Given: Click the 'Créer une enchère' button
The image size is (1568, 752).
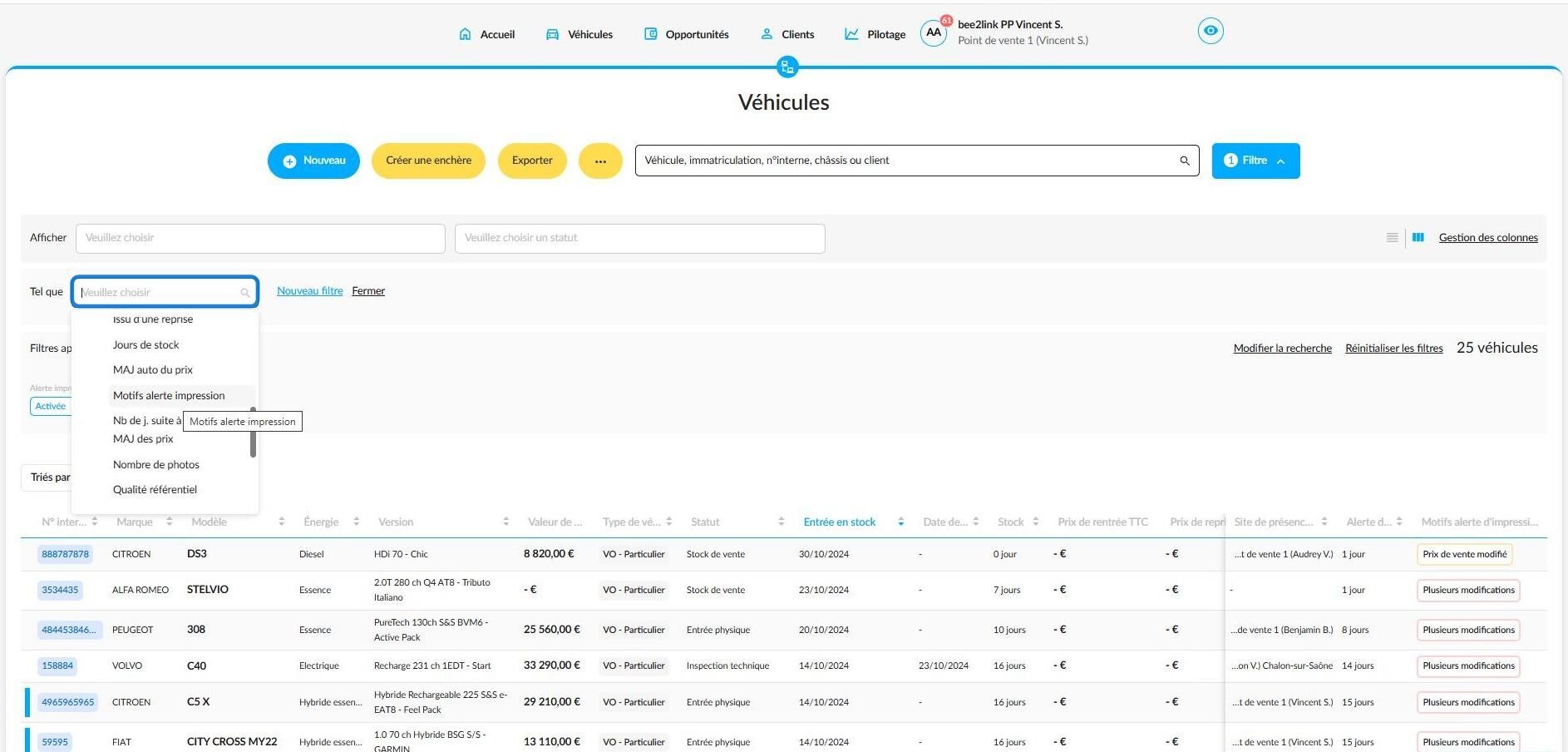Looking at the screenshot, I should click(428, 161).
